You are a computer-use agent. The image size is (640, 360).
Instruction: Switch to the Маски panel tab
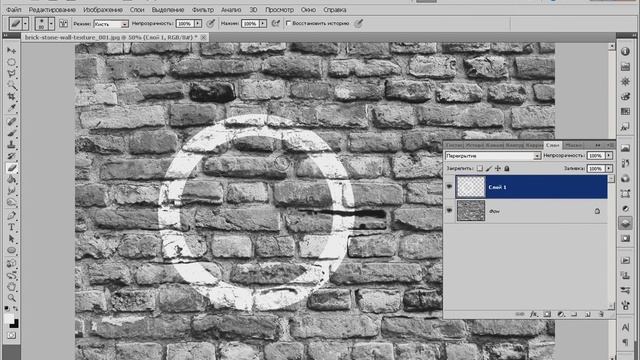tap(573, 145)
